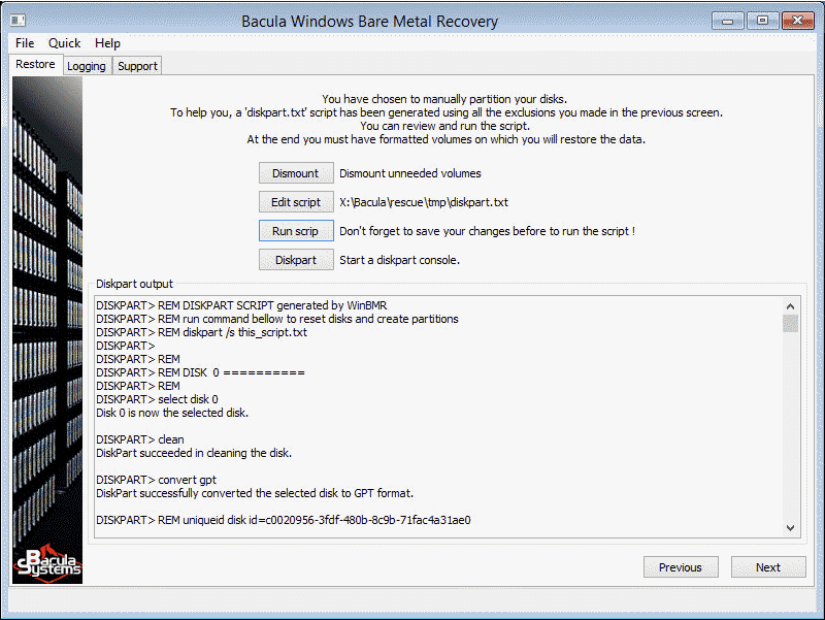Click the Diskpart output scroll down arrow
The height and width of the screenshot is (620, 825).
[x=790, y=527]
